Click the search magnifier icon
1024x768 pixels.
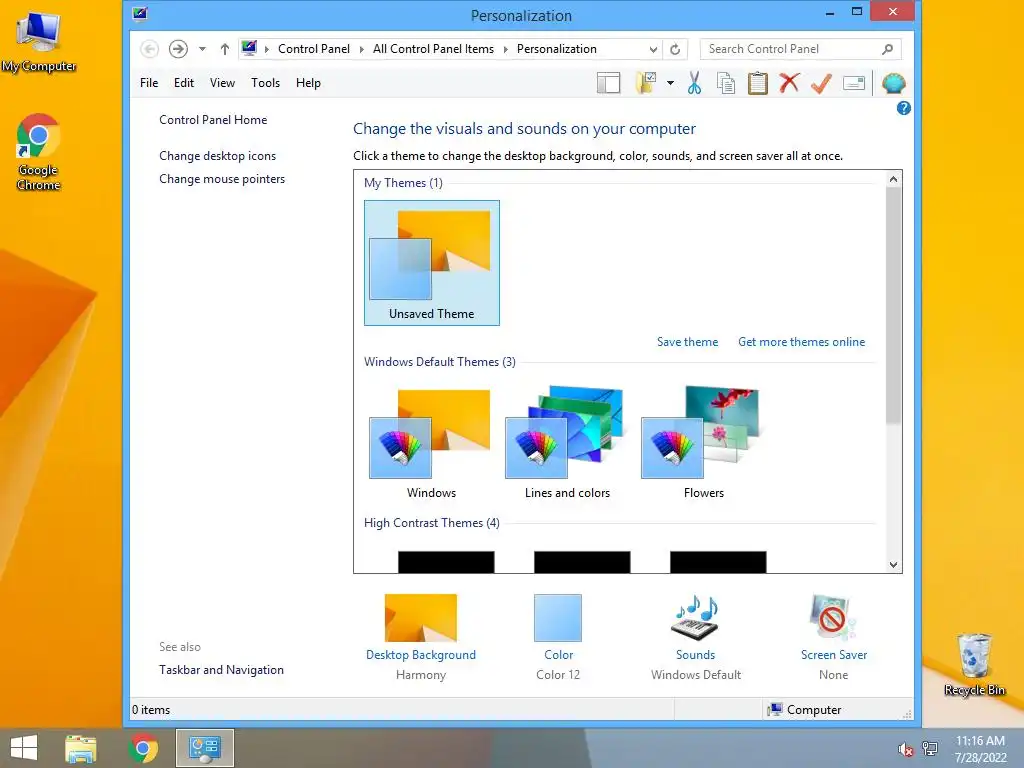click(x=888, y=49)
